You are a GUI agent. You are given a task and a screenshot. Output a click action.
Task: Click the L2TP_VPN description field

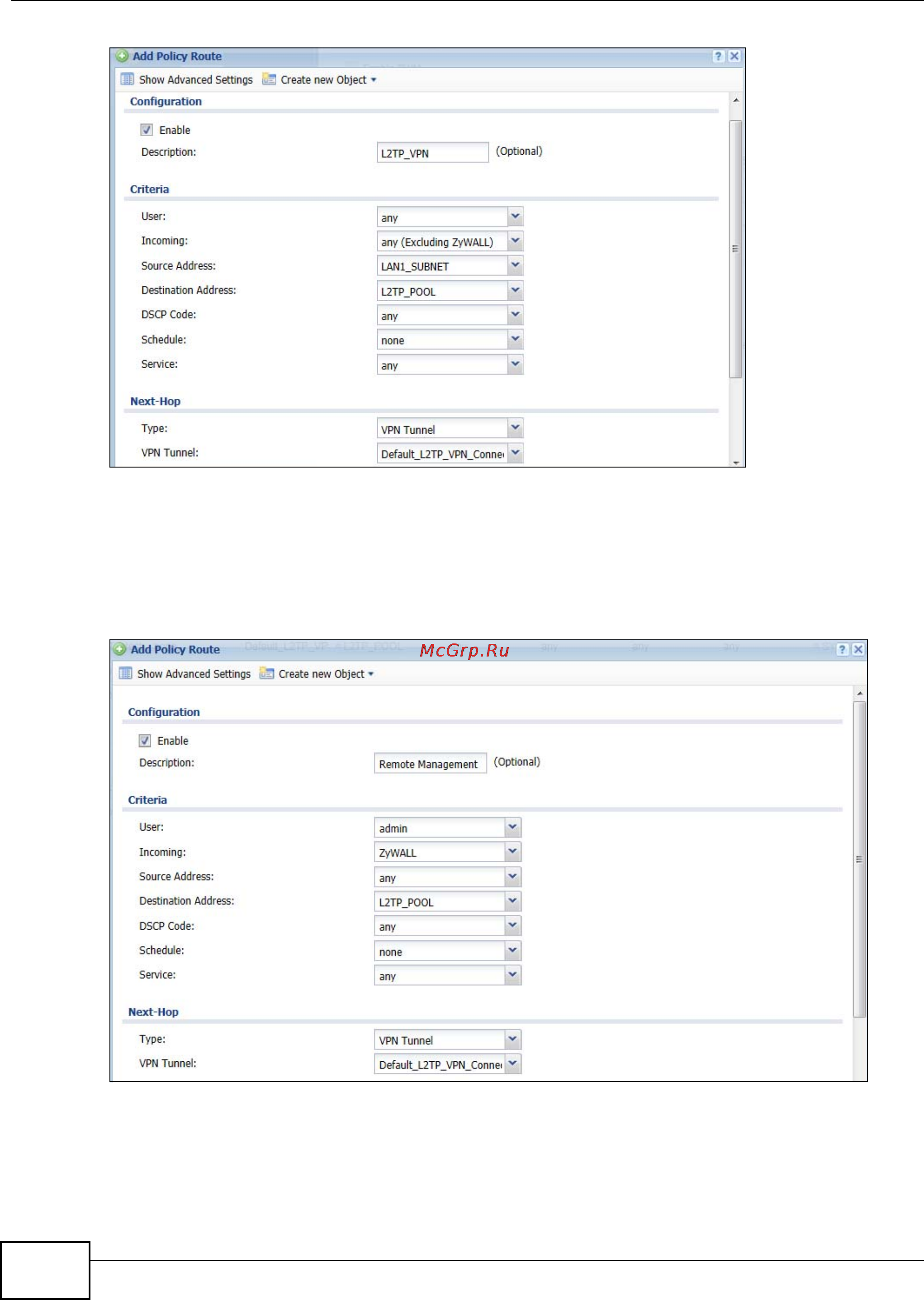432,152
